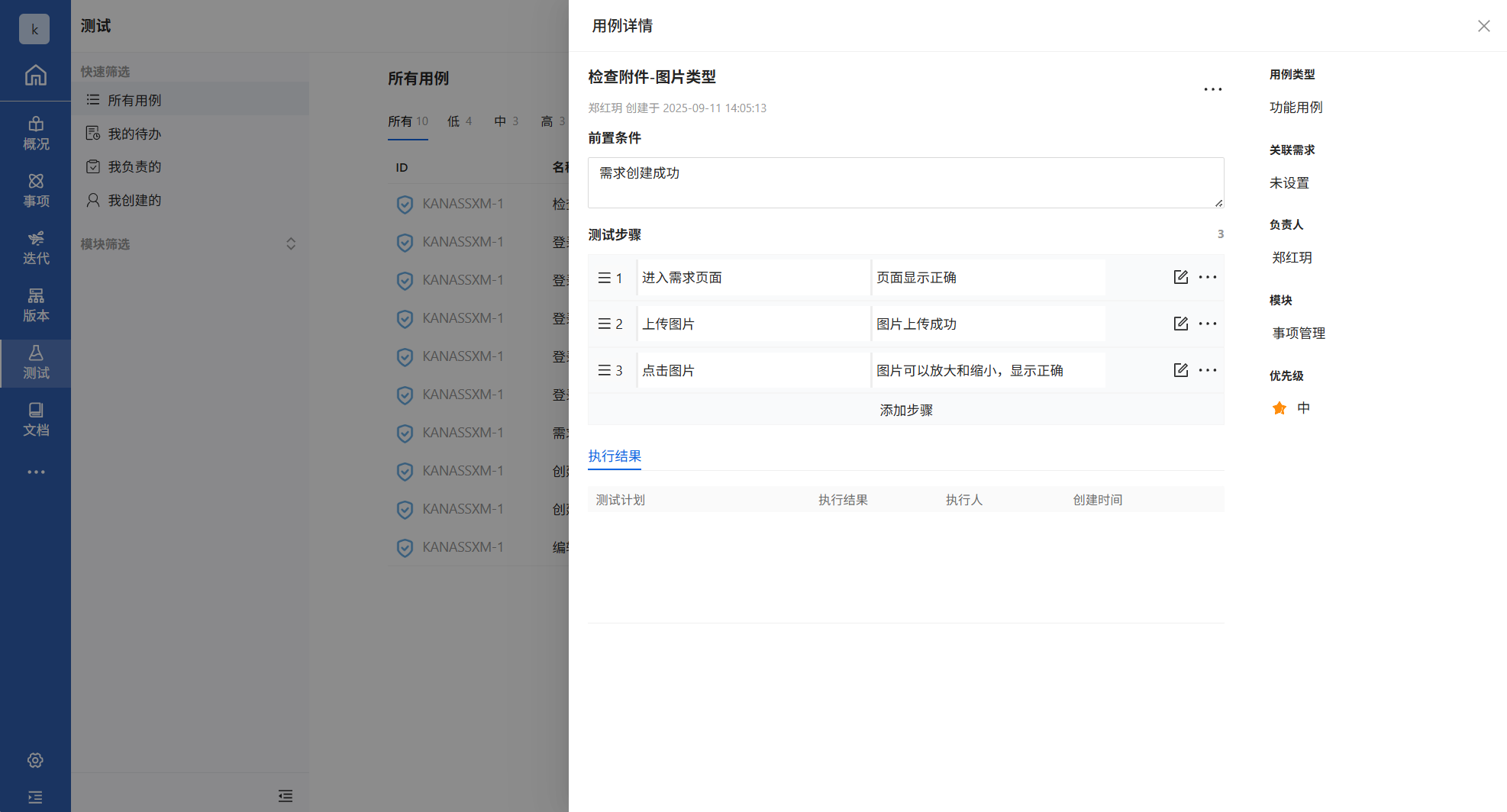
Task: Switch to 高 3 priority tab
Action: tap(553, 121)
